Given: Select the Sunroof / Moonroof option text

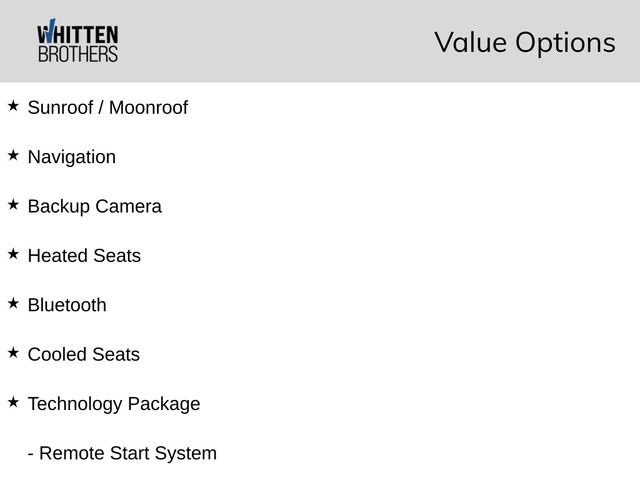Looking at the screenshot, I should (x=107, y=108).
